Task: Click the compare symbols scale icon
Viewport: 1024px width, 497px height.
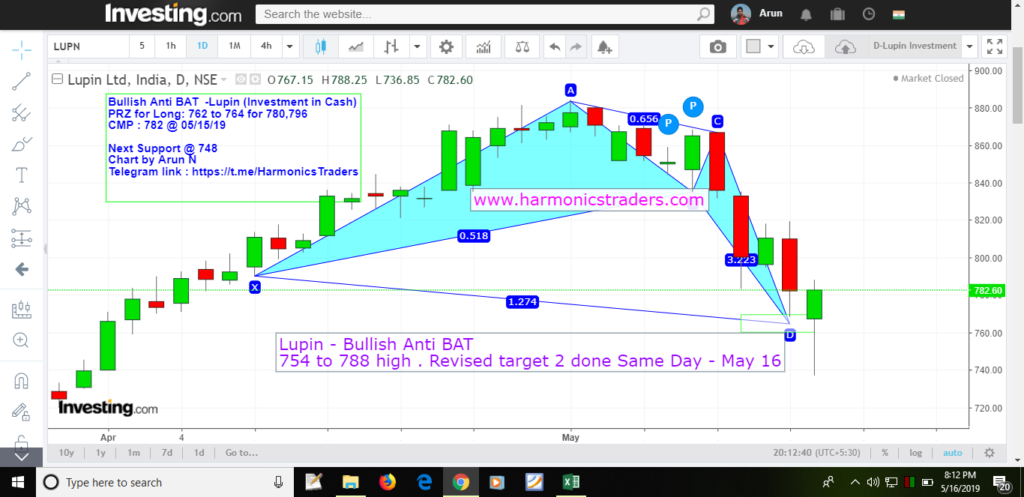Action: point(520,47)
